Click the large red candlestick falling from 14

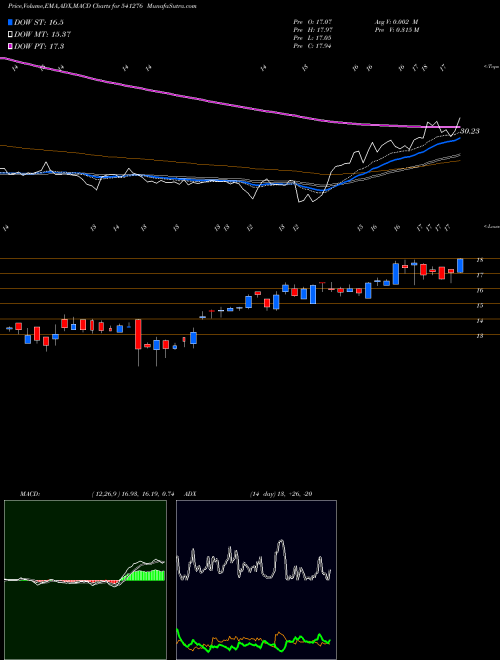pyautogui.click(x=138, y=334)
